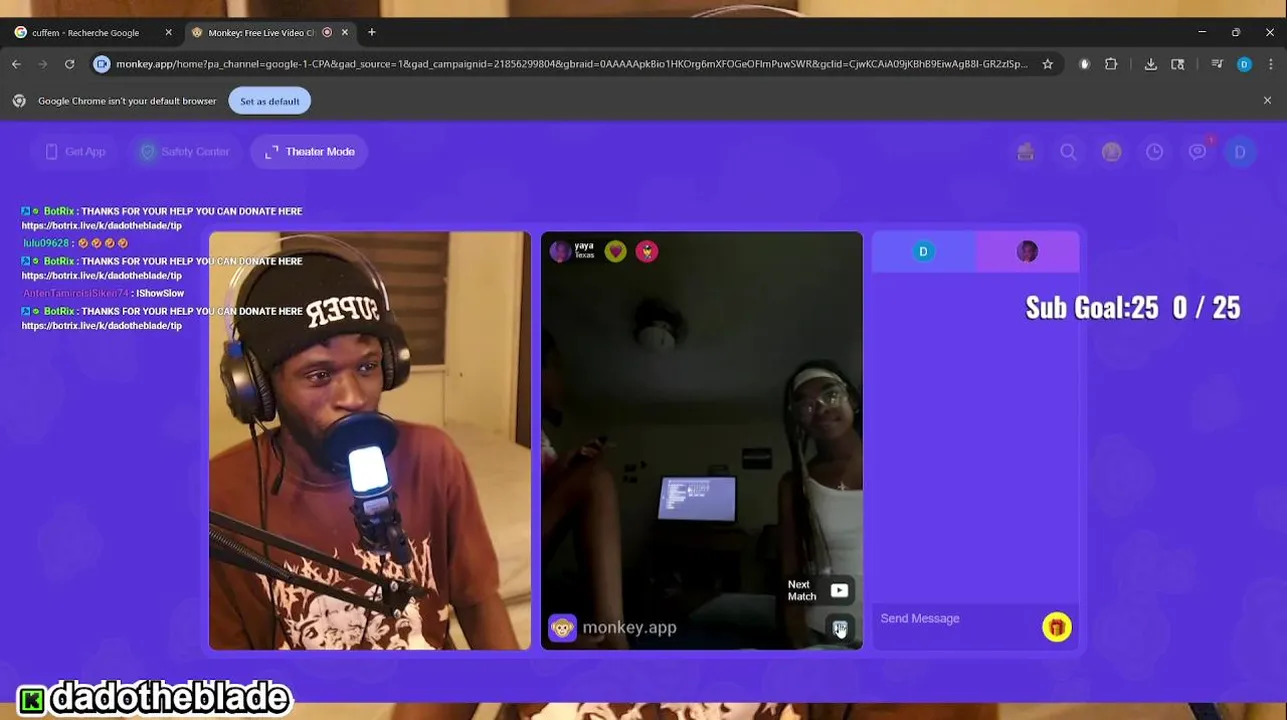
Task: Set Chrome as default browser
Action: pyautogui.click(x=269, y=101)
